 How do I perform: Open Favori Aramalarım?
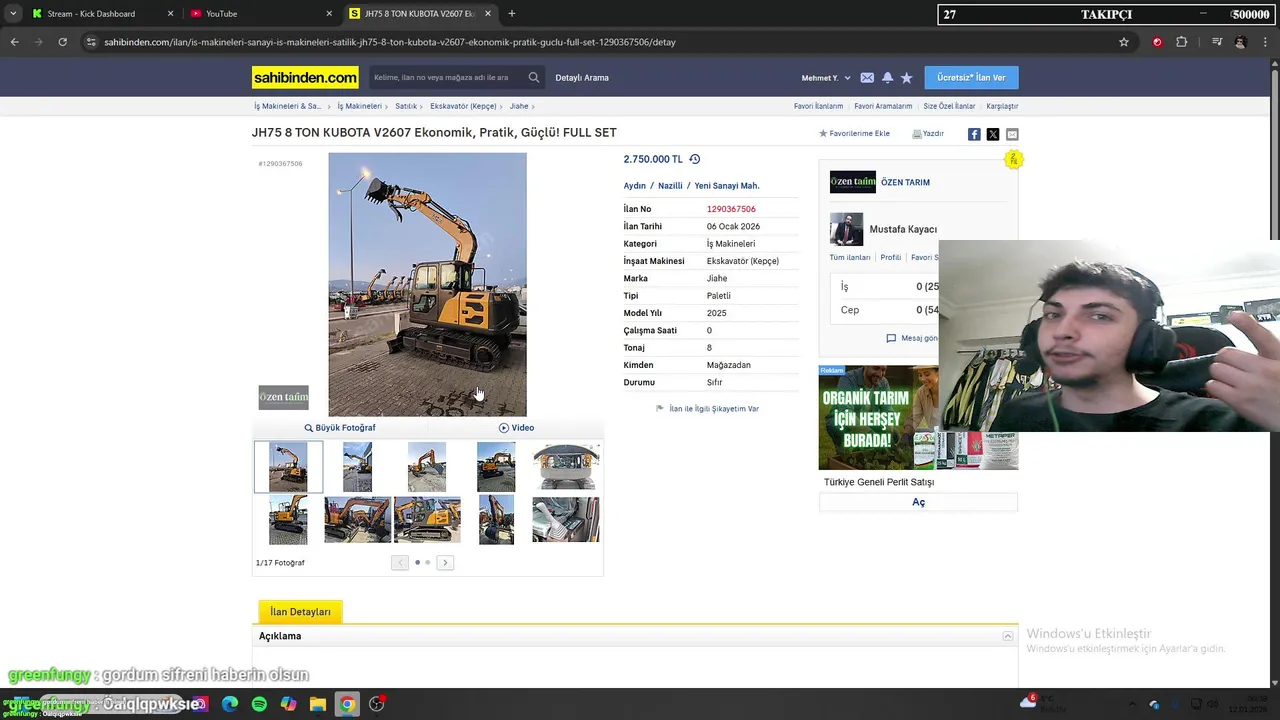(x=883, y=106)
